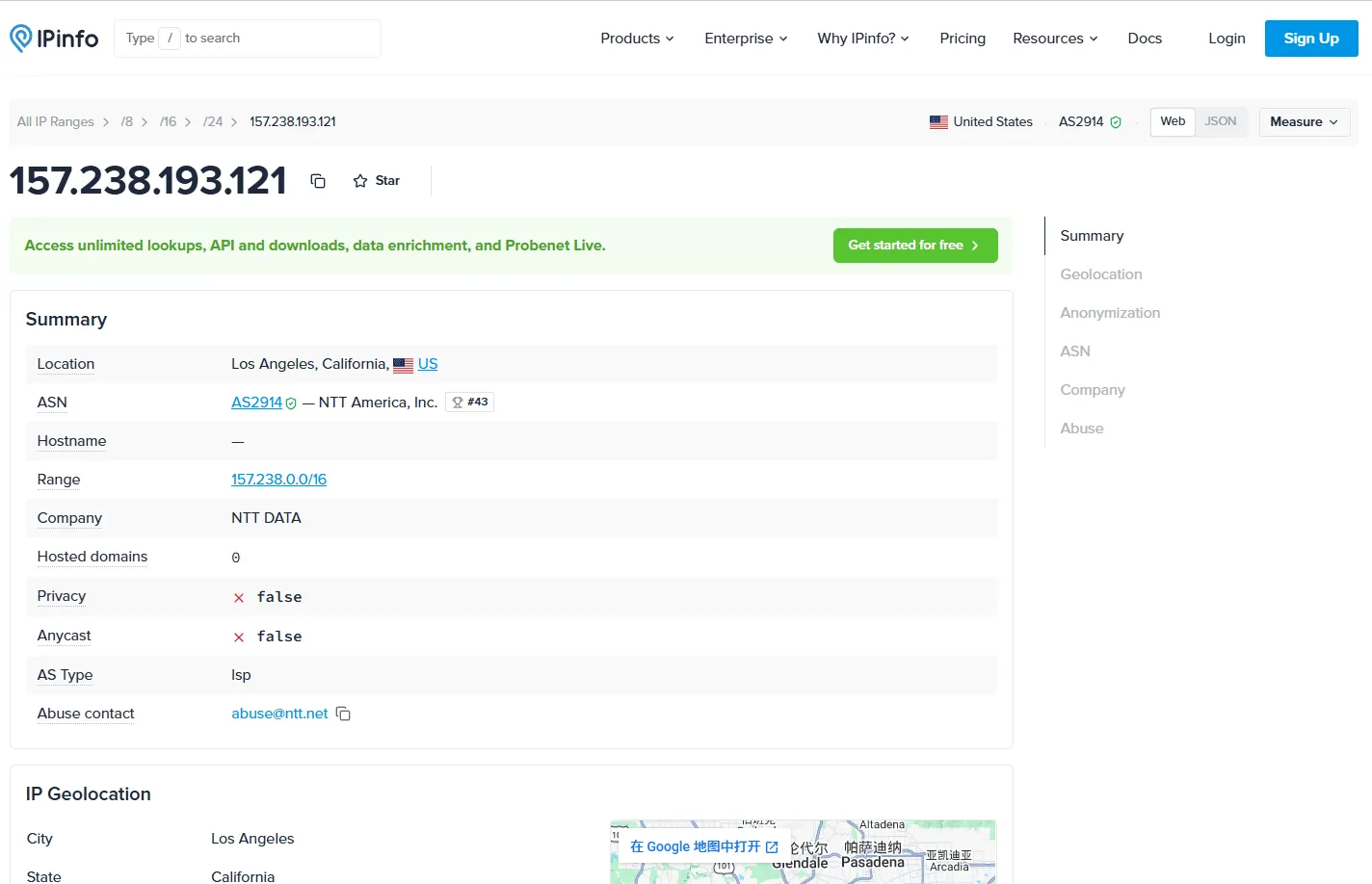Focus the search input field
The image size is (1372, 884).
click(248, 39)
